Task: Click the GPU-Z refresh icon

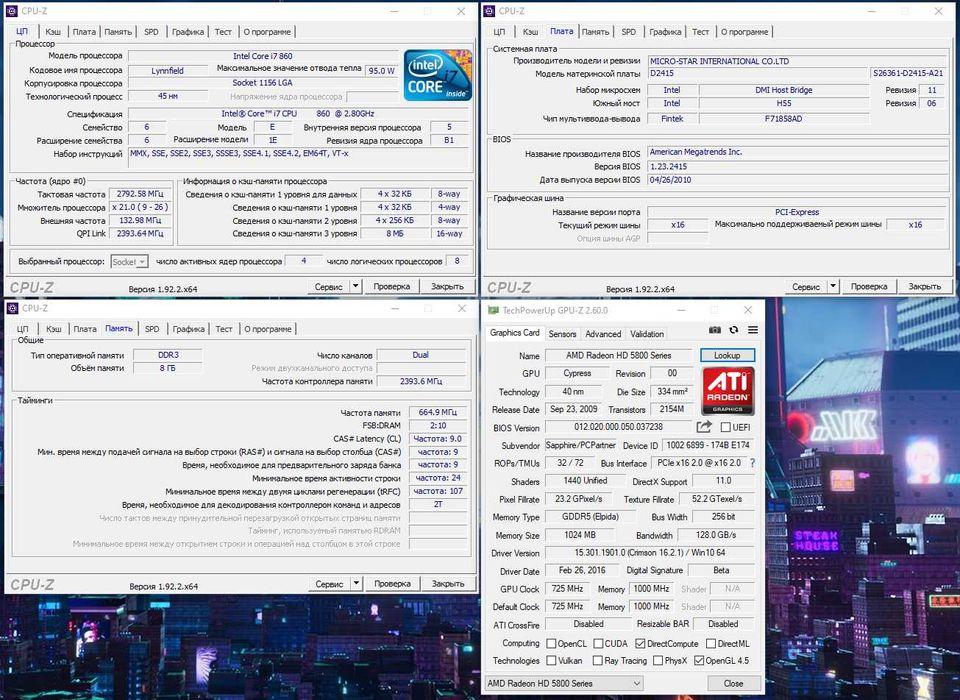Action: 733,330
